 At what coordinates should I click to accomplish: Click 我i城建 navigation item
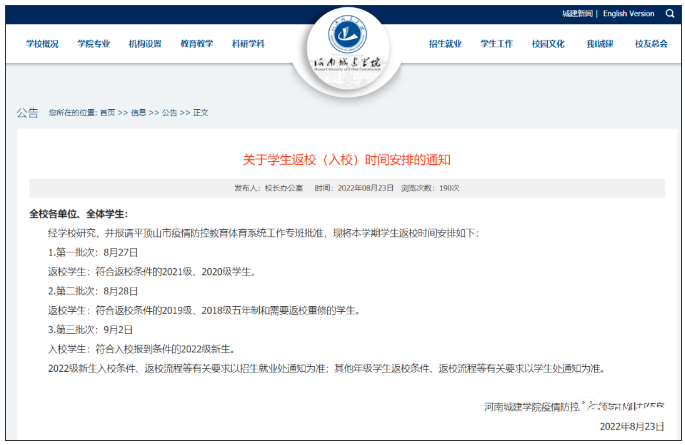(600, 44)
